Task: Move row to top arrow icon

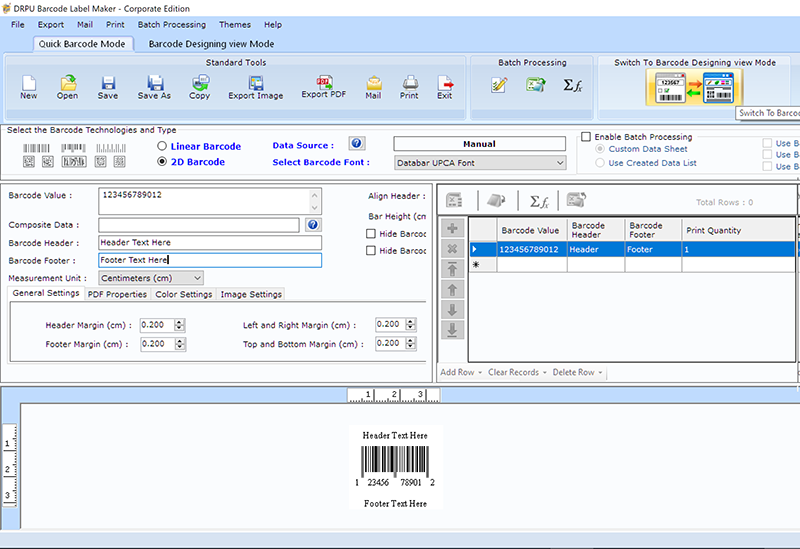Action: [x=452, y=269]
